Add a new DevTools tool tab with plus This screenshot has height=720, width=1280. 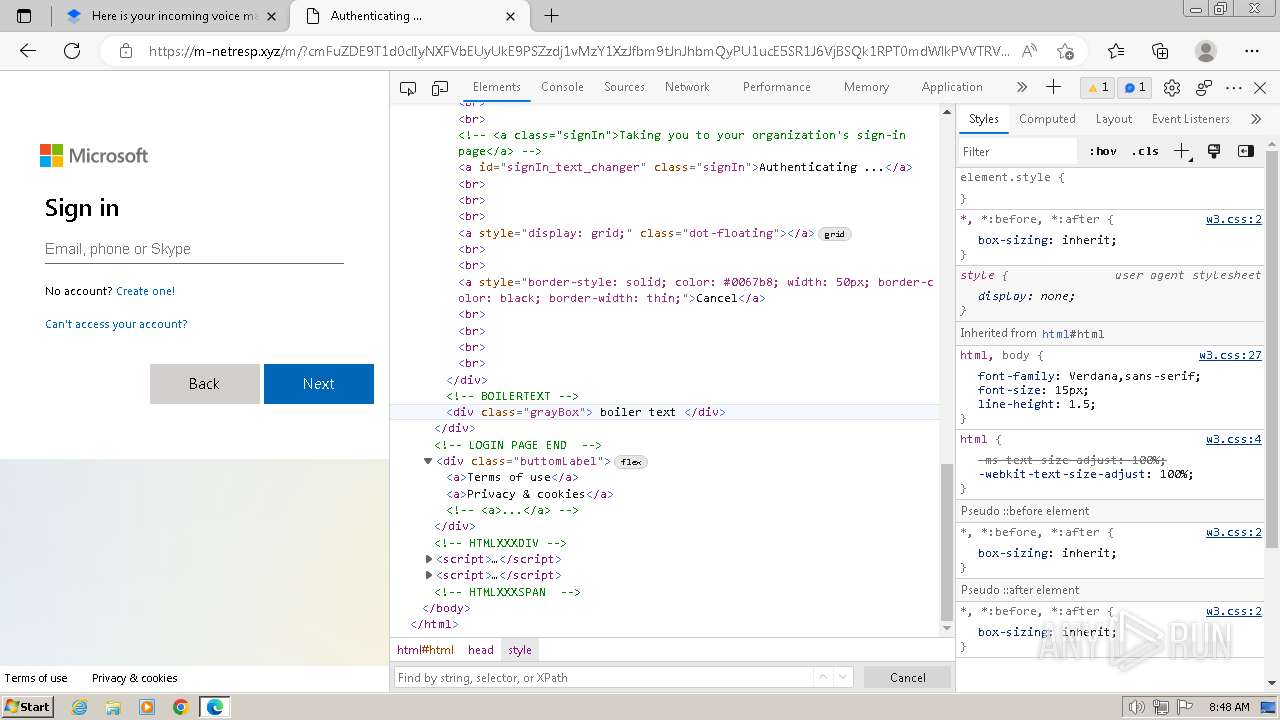click(x=1053, y=87)
